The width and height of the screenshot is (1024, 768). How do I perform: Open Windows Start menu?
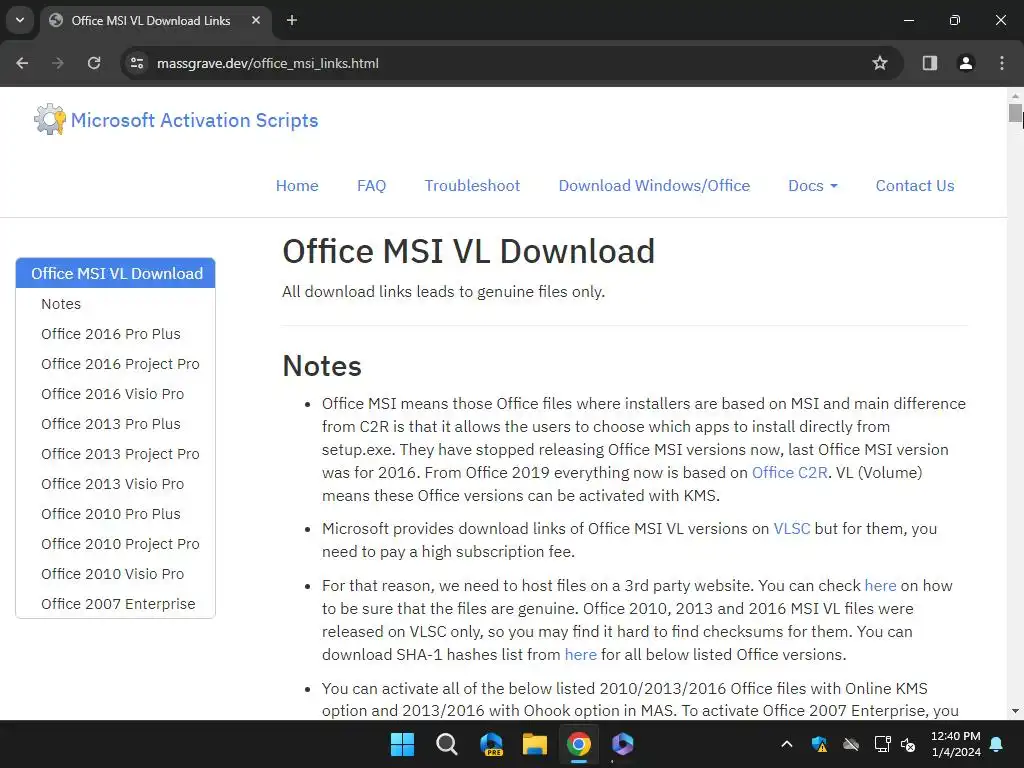coord(402,744)
